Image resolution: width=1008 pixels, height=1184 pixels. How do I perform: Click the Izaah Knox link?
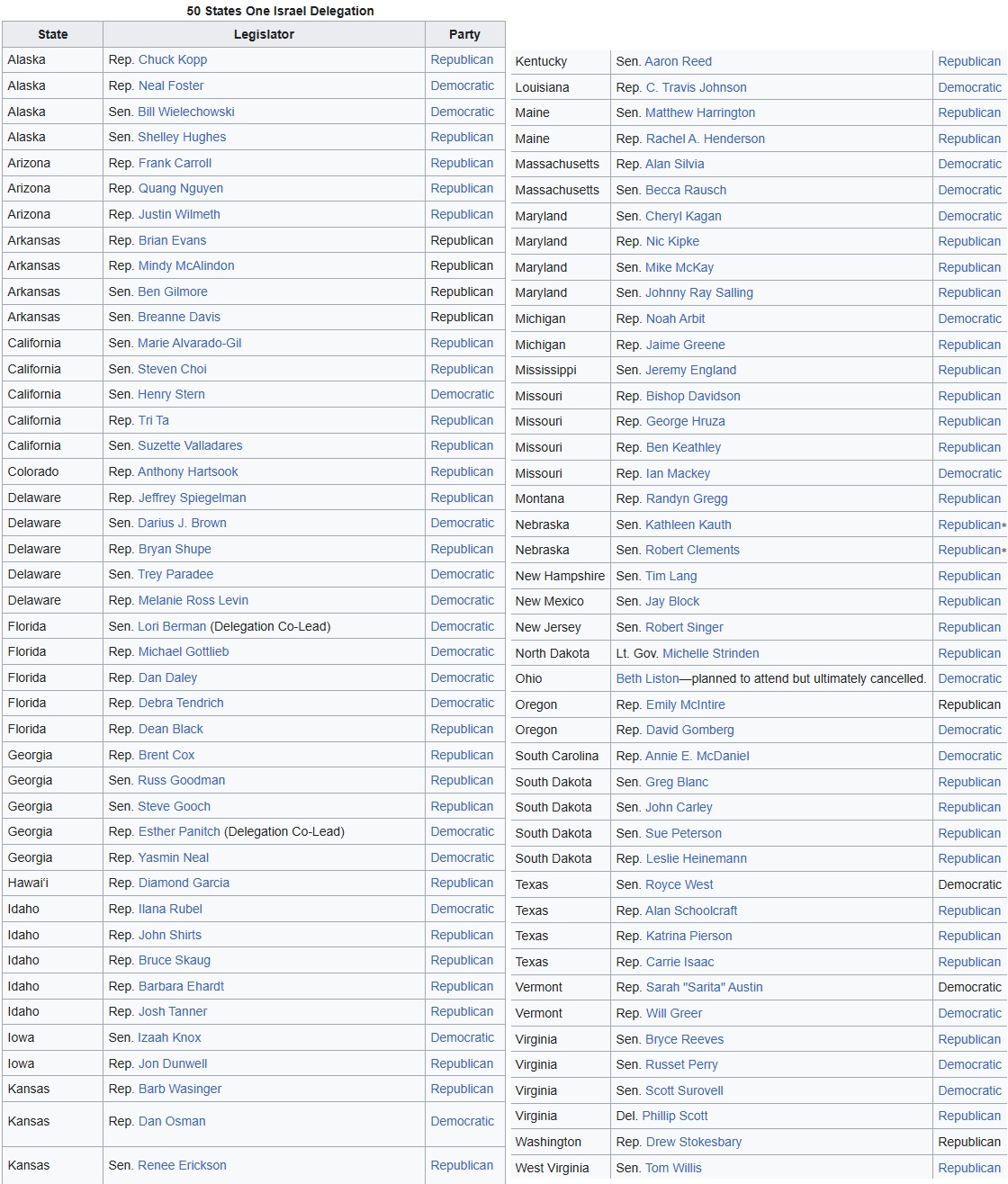[169, 1037]
